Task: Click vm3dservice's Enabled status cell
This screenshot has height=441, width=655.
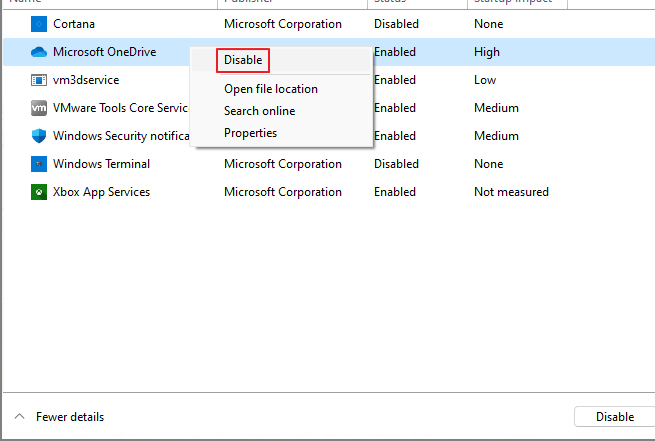Action: 395,80
